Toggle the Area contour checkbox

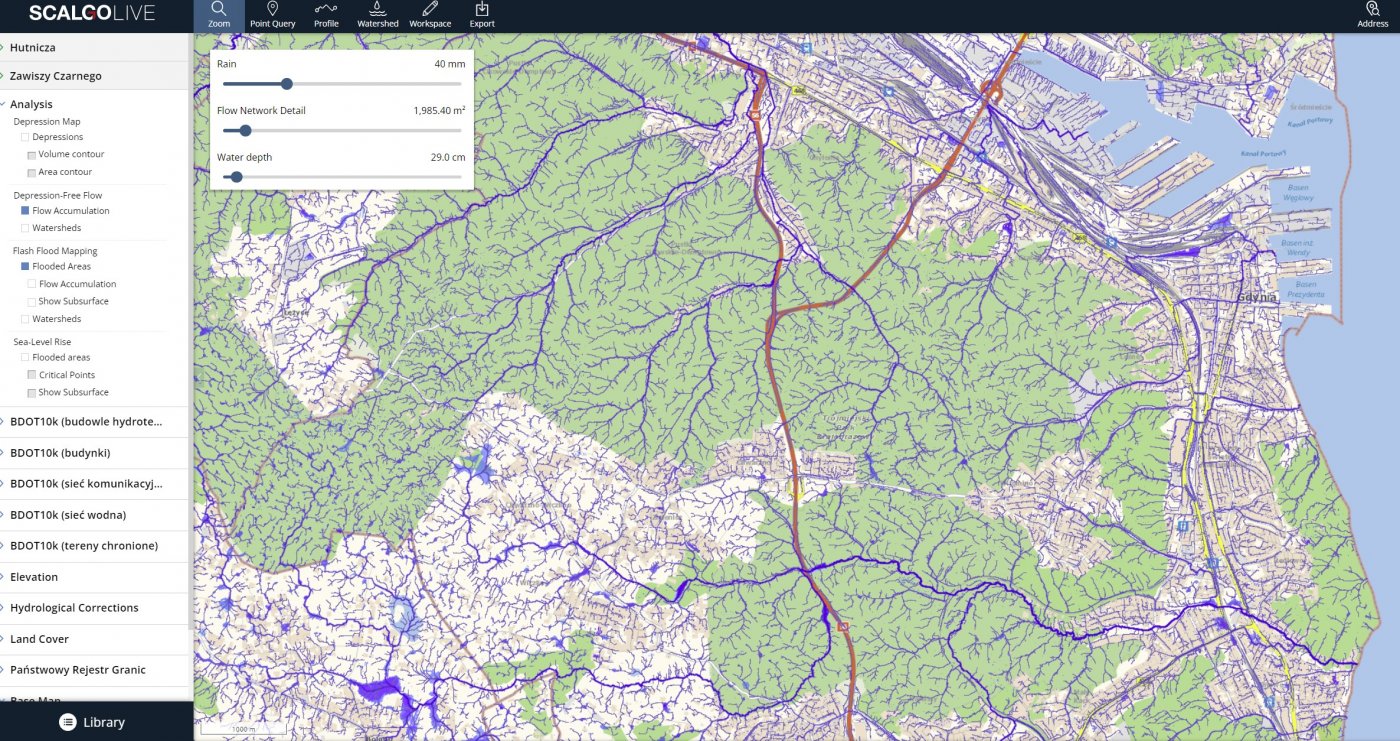(32, 172)
